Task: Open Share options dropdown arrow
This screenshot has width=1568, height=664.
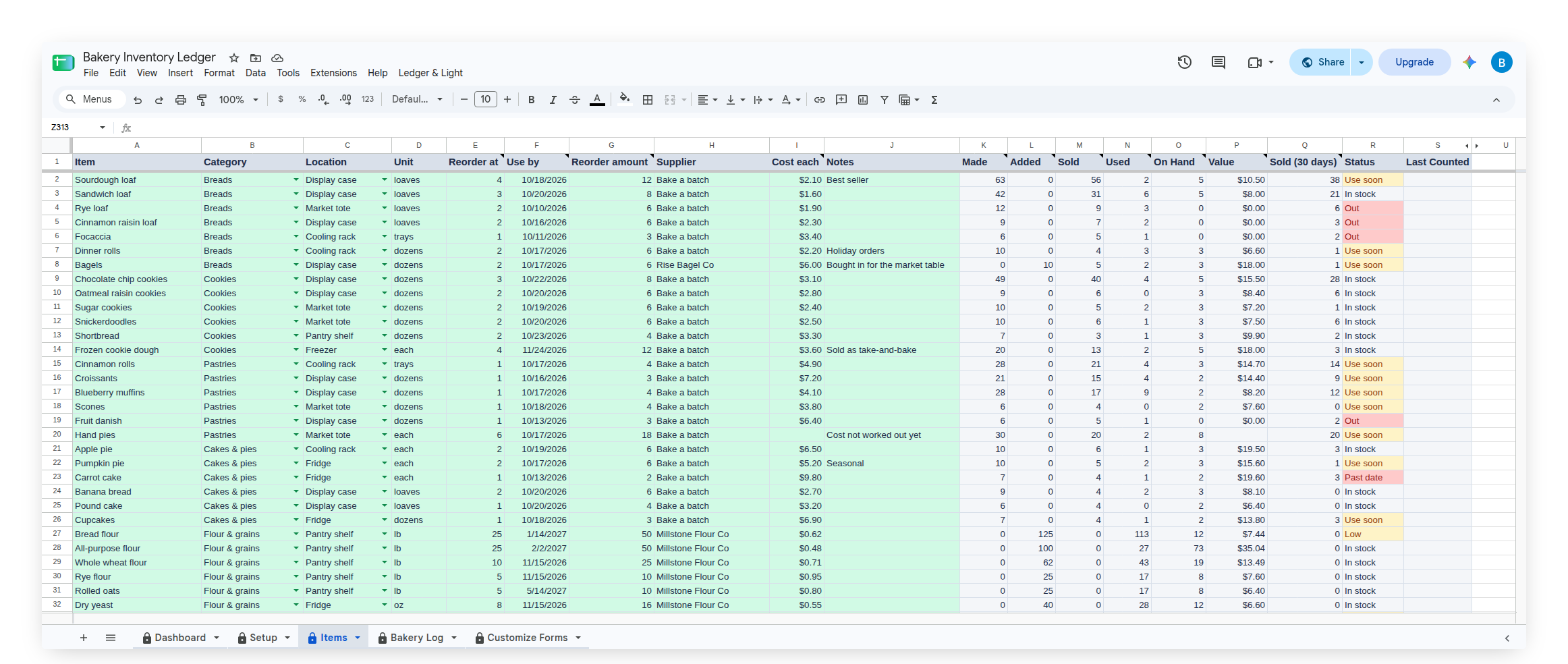Action: coord(1362,62)
